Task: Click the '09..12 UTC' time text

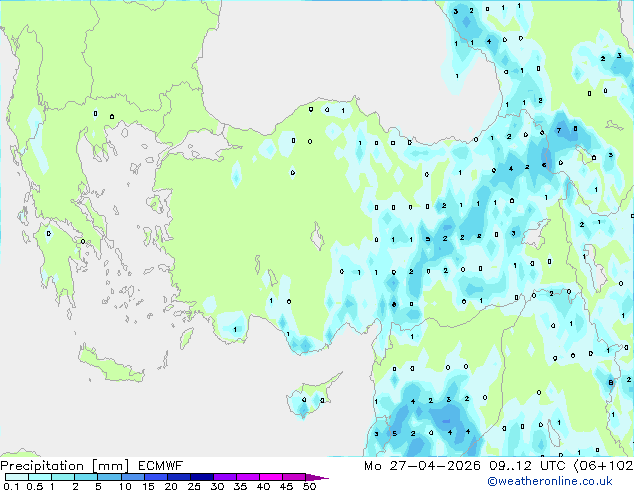Action: click(528, 466)
